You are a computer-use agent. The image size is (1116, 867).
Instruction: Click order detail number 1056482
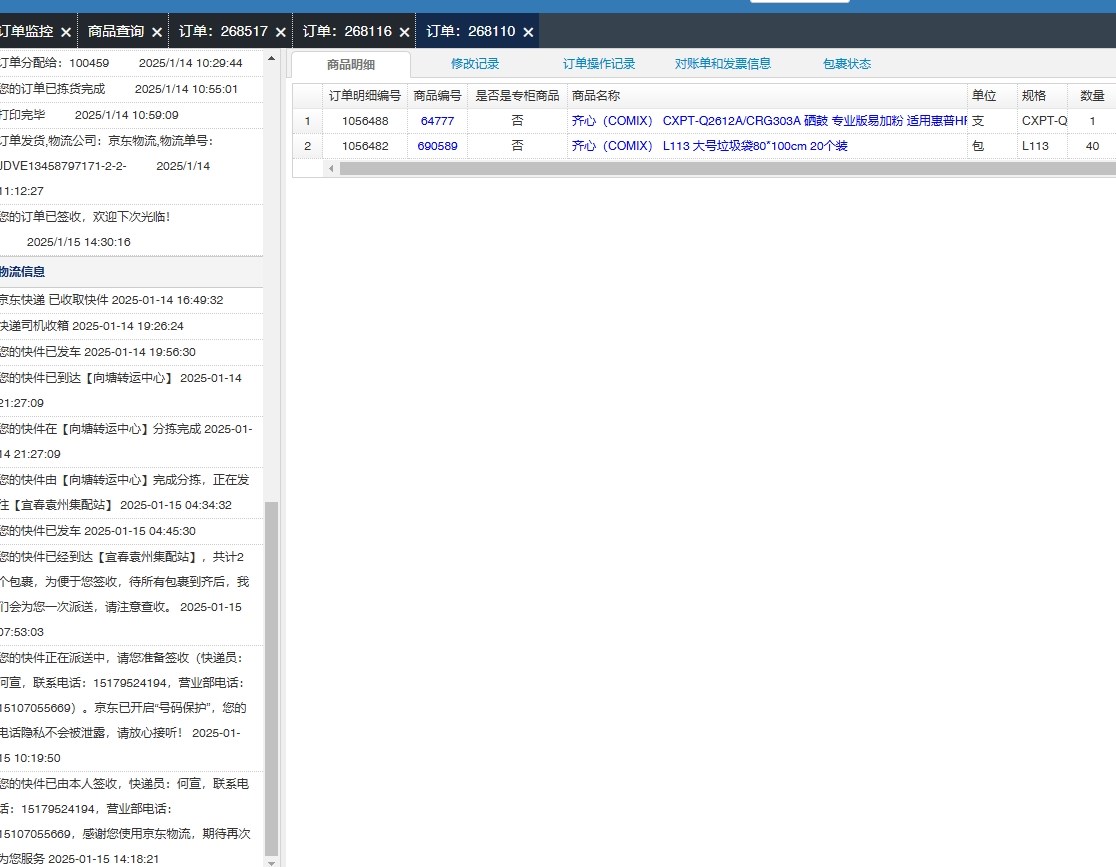(x=365, y=146)
